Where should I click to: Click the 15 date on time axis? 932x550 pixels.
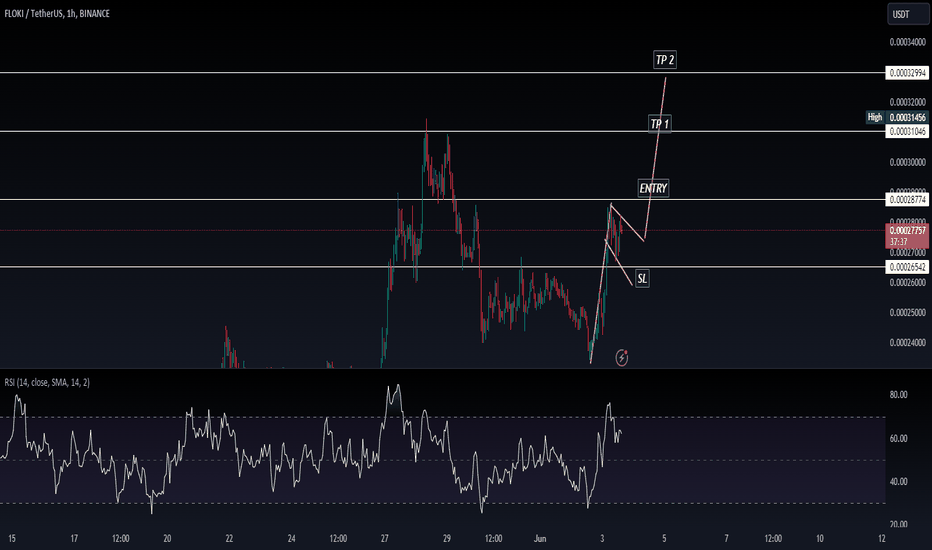(x=12, y=539)
